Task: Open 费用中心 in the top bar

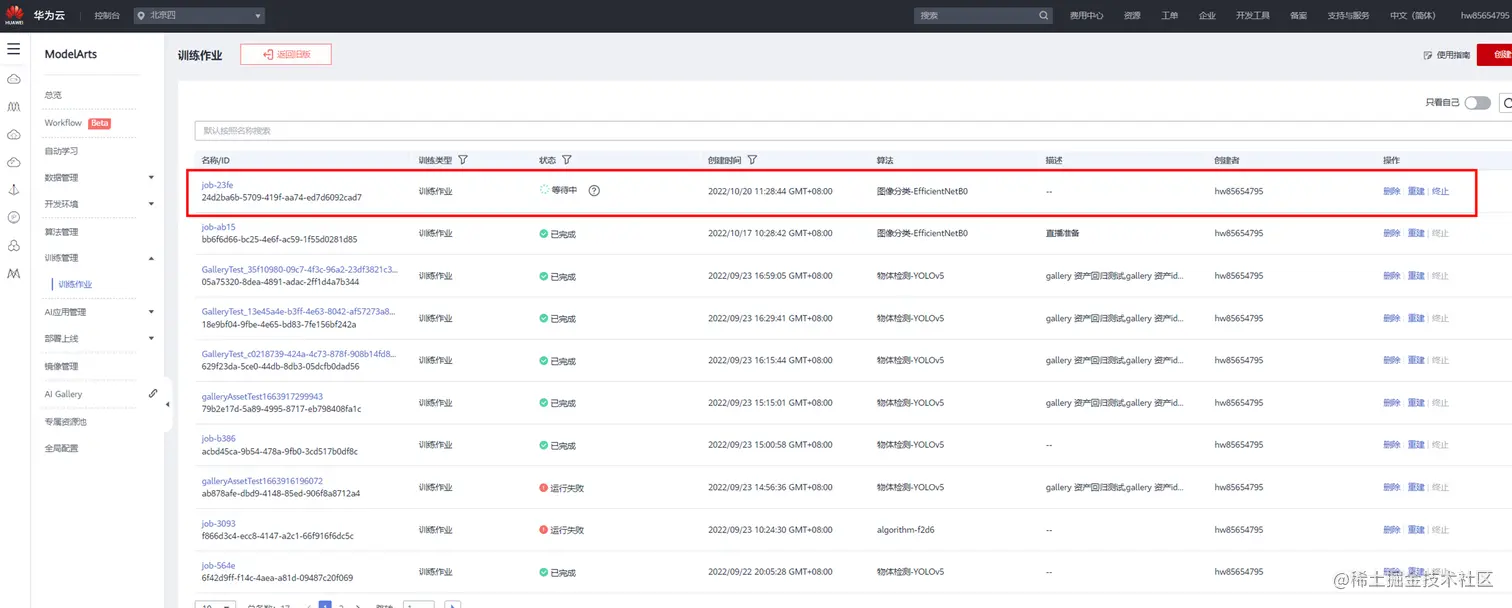Action: (1086, 16)
